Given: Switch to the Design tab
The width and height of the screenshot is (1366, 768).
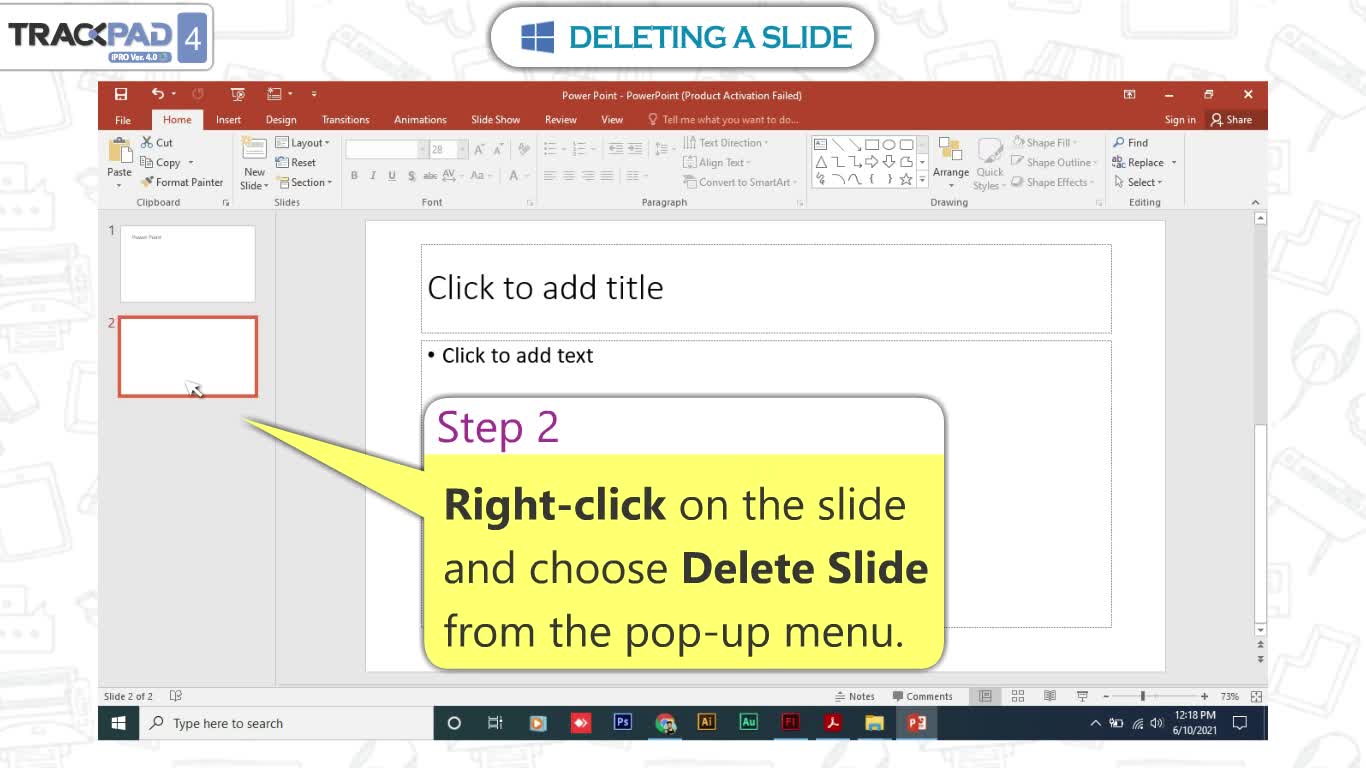Looking at the screenshot, I should tap(281, 120).
